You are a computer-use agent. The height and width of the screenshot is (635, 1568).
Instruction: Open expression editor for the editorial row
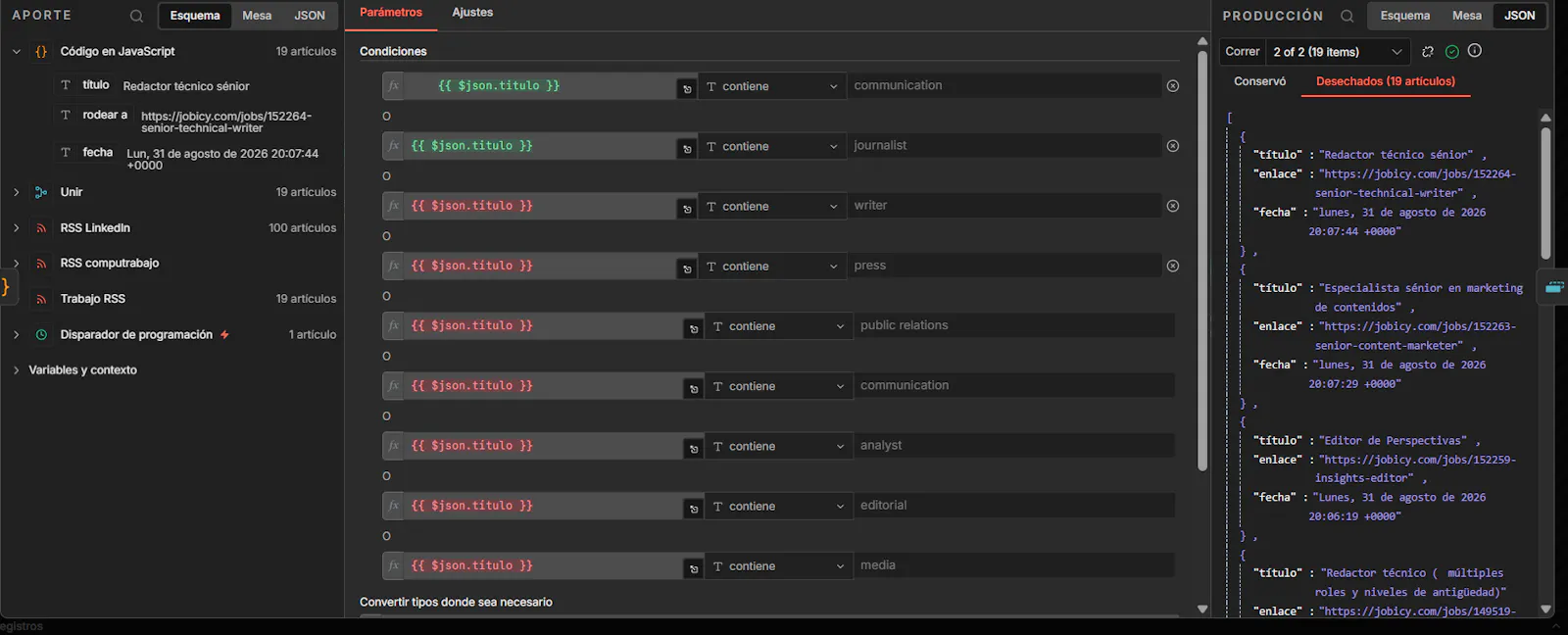coord(694,508)
